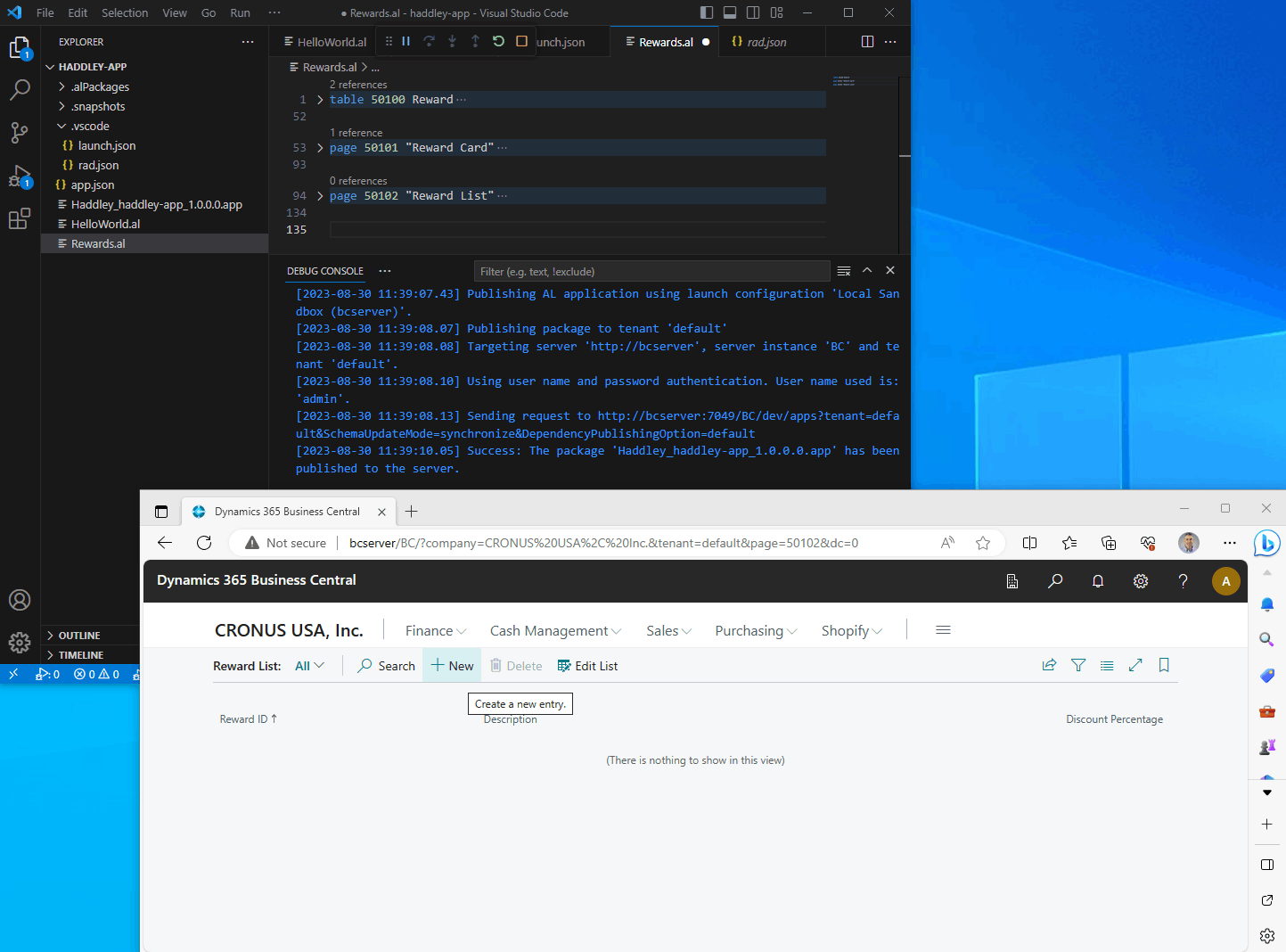1286x952 pixels.
Task: Expand the Finance menu dropdown
Action: (x=435, y=631)
